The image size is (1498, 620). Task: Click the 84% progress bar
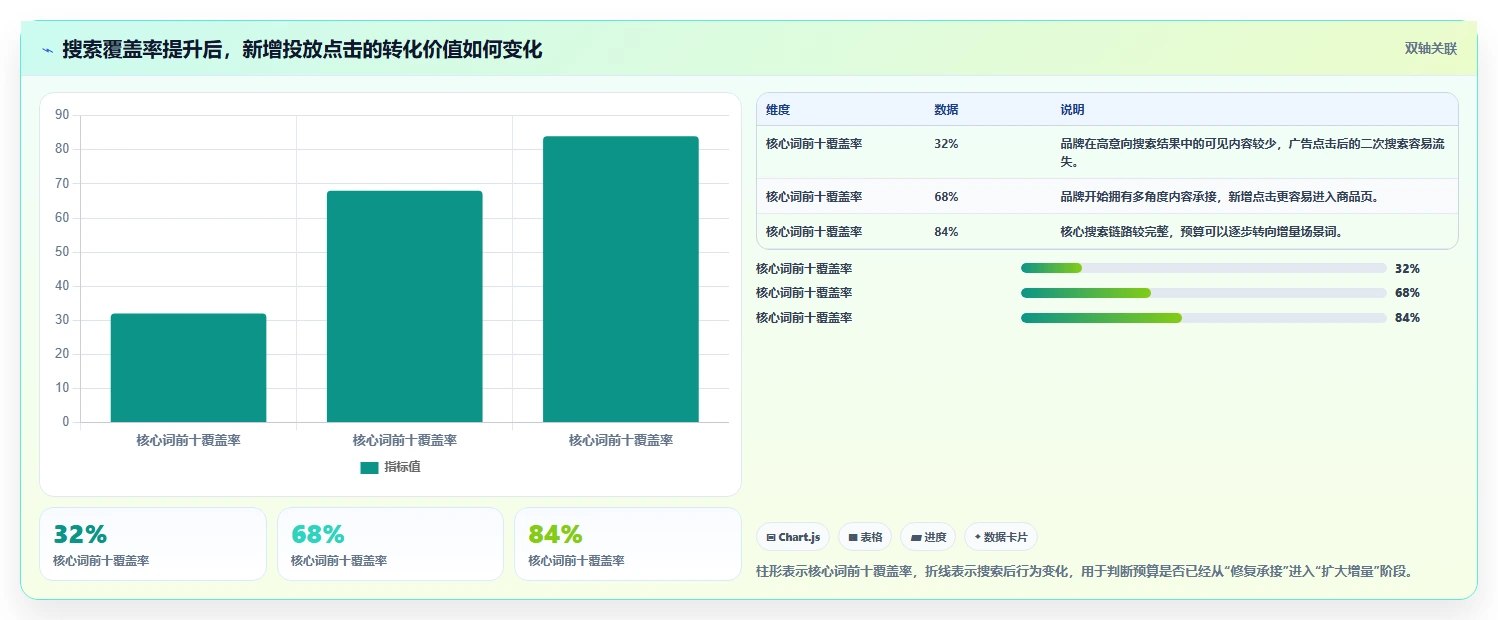(x=1203, y=318)
